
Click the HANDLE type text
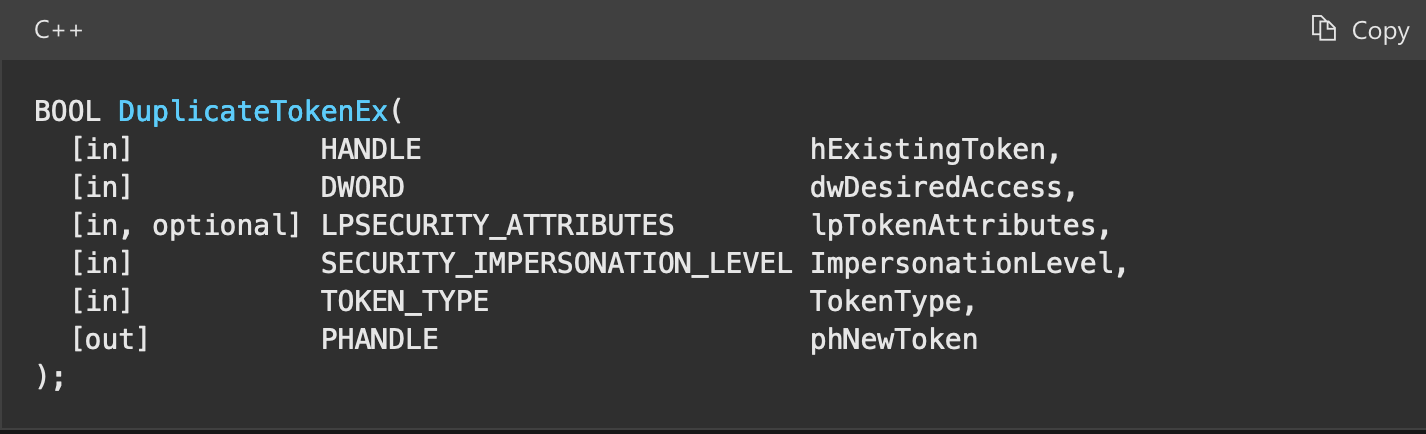pyautogui.click(x=370, y=150)
